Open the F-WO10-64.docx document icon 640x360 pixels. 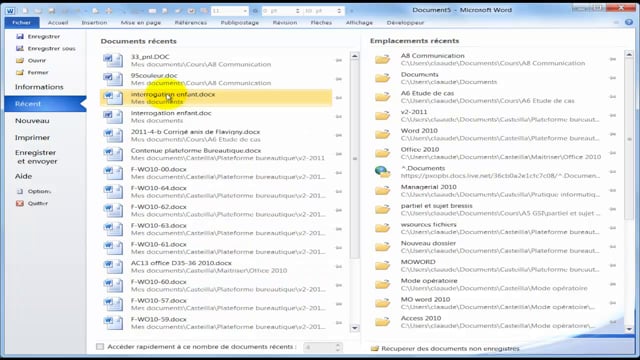tap(113, 192)
